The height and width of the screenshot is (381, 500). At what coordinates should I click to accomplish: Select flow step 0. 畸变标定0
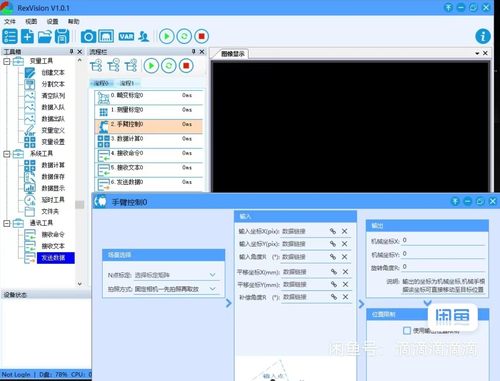click(149, 97)
